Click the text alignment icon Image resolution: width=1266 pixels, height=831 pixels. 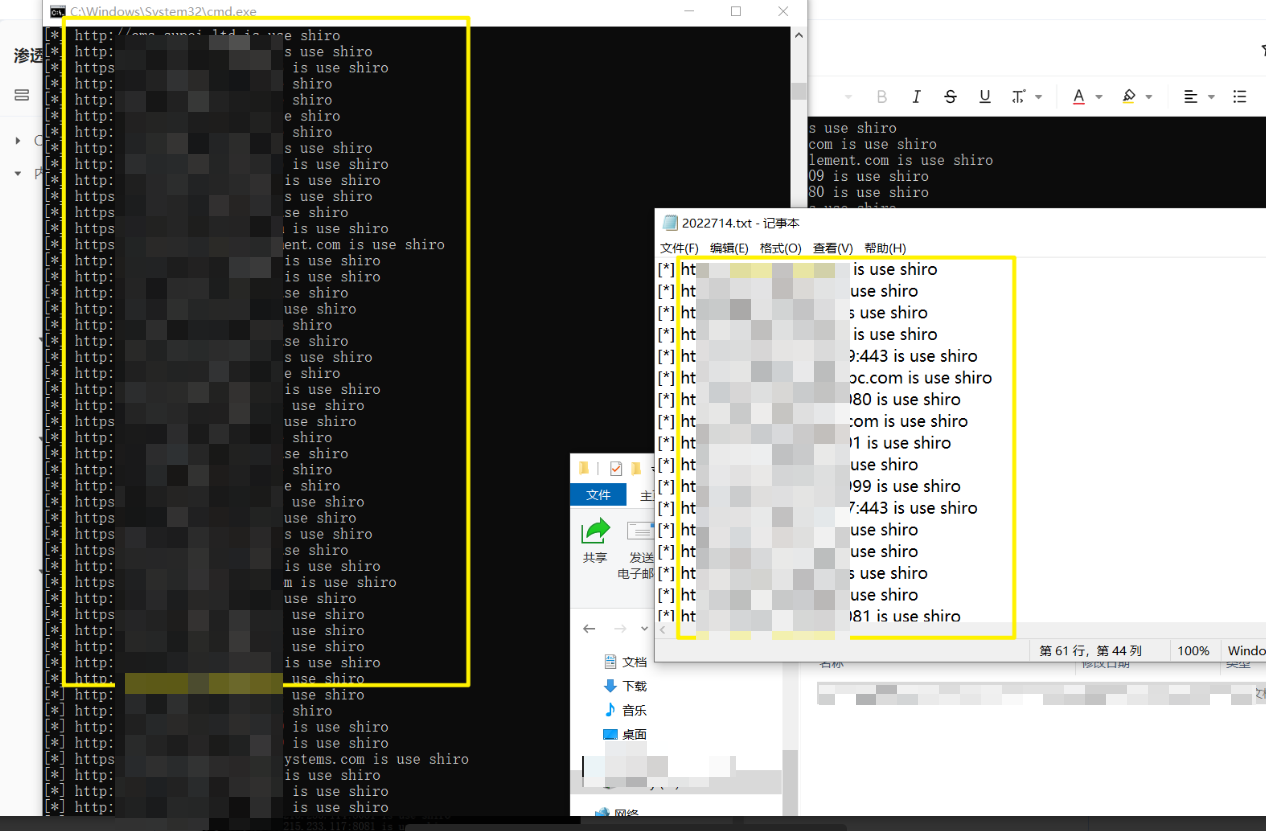(x=1191, y=97)
